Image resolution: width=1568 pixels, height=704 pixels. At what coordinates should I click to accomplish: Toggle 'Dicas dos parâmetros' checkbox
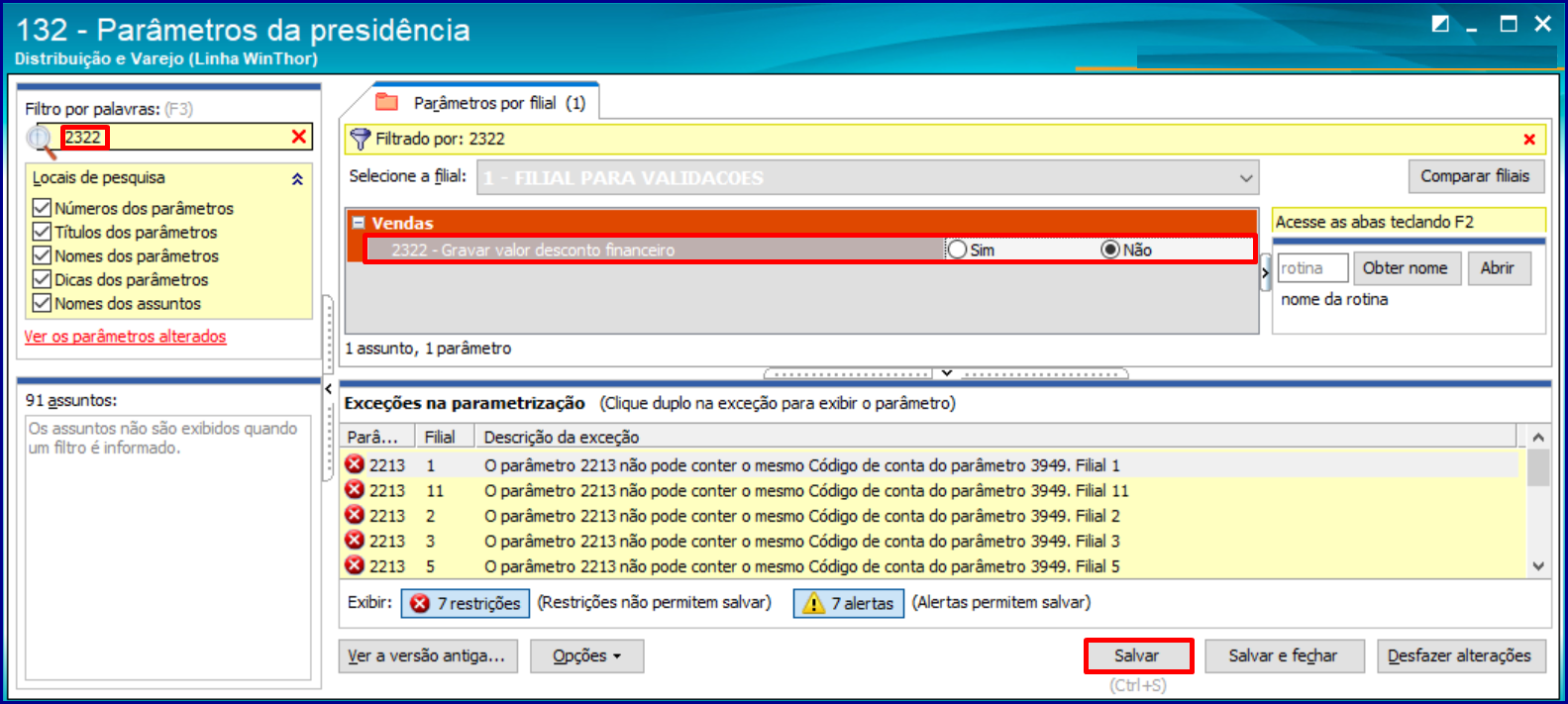[x=42, y=279]
